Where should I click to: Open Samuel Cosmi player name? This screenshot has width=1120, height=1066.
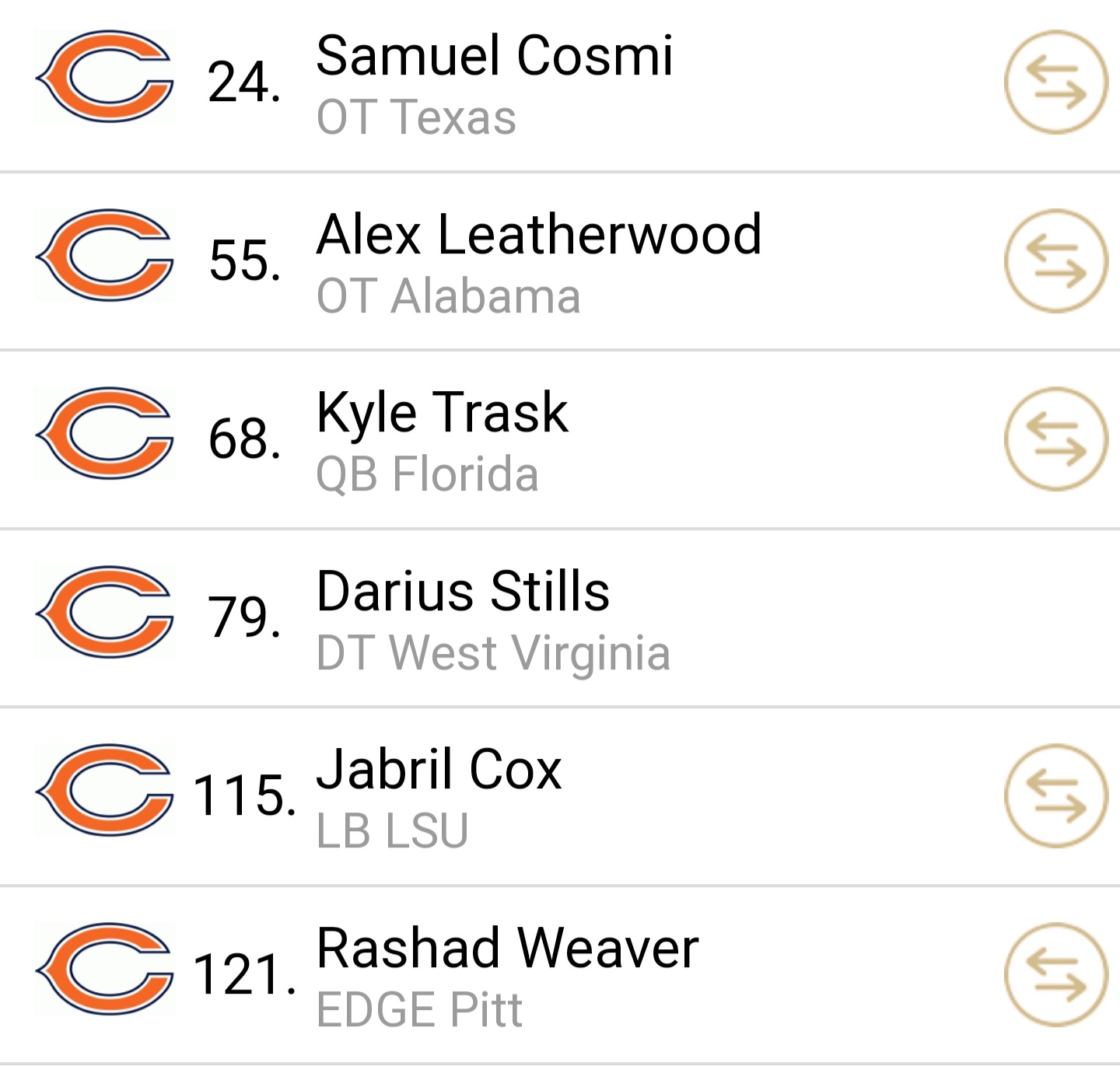pos(495,56)
